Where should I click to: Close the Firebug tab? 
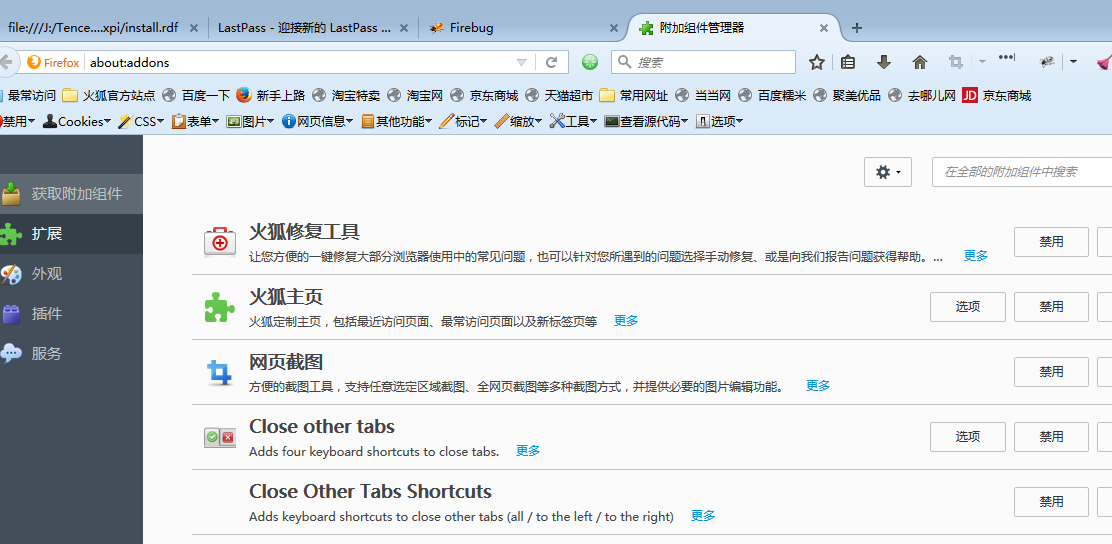click(614, 28)
